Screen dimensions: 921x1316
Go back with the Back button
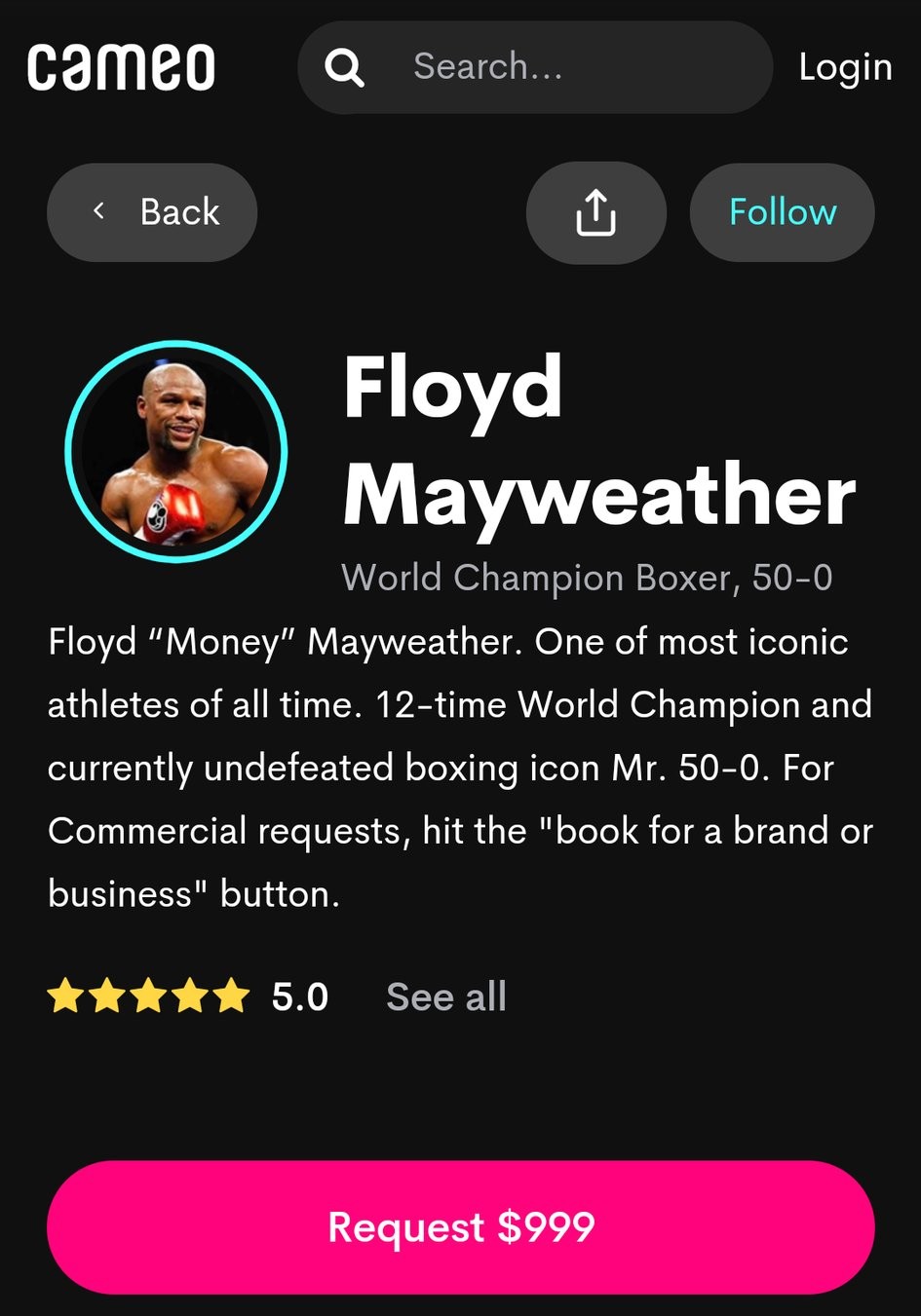pyautogui.click(x=152, y=212)
